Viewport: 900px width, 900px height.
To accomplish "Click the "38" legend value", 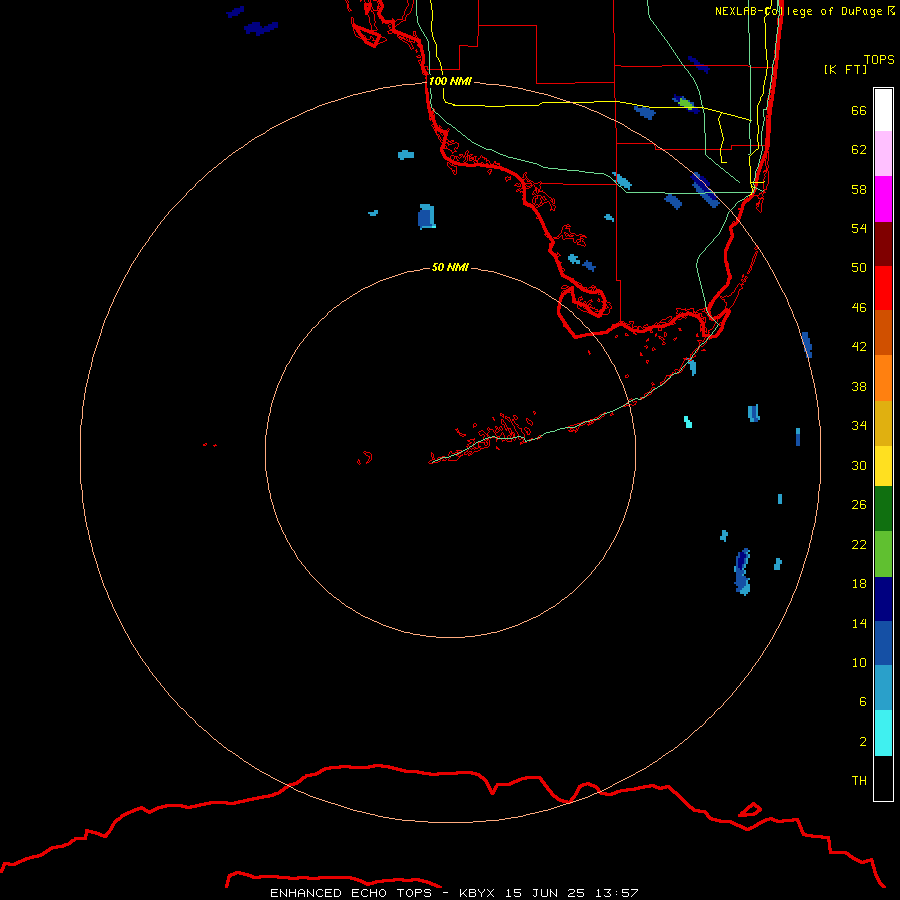I will [x=859, y=386].
